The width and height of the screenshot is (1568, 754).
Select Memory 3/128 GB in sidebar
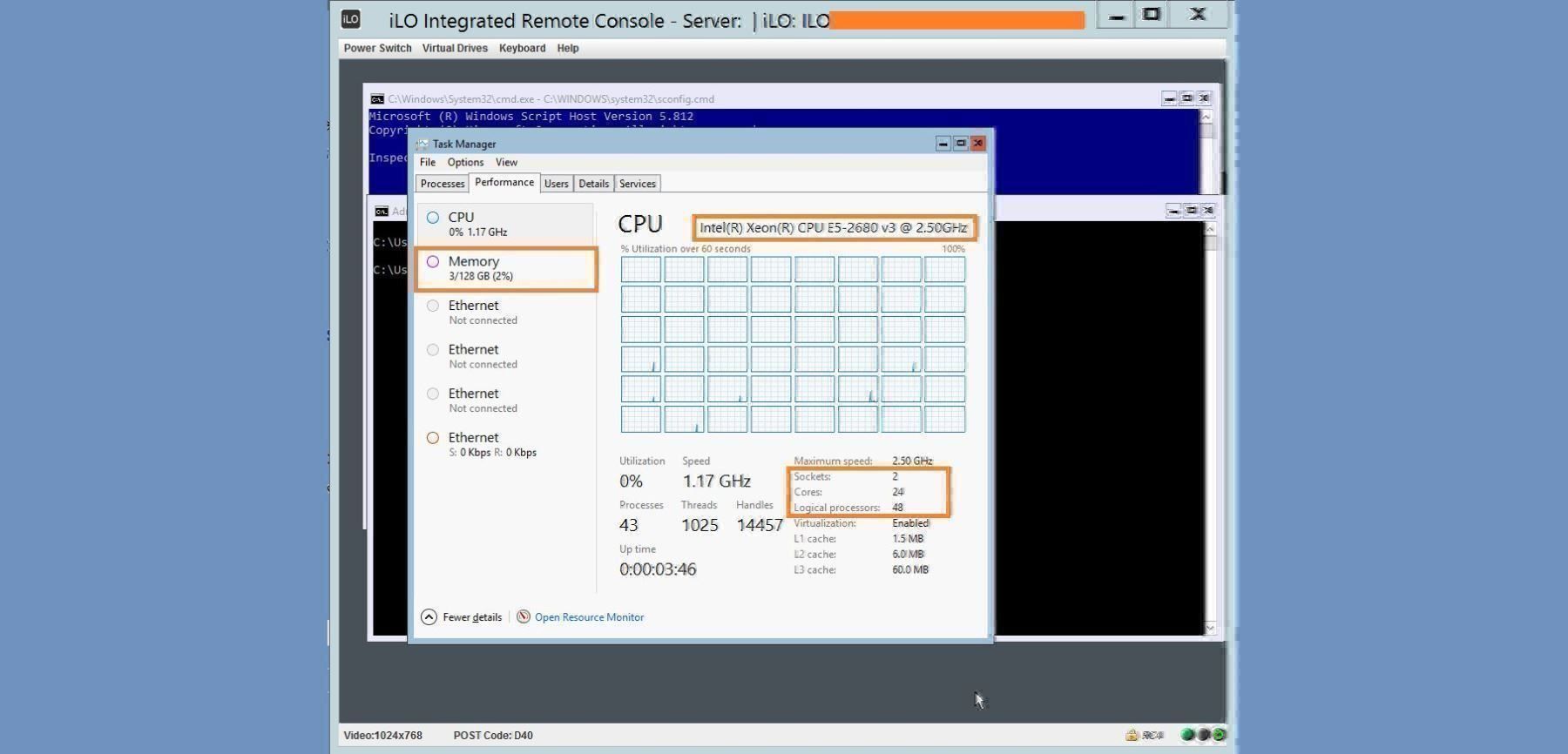tap(507, 268)
